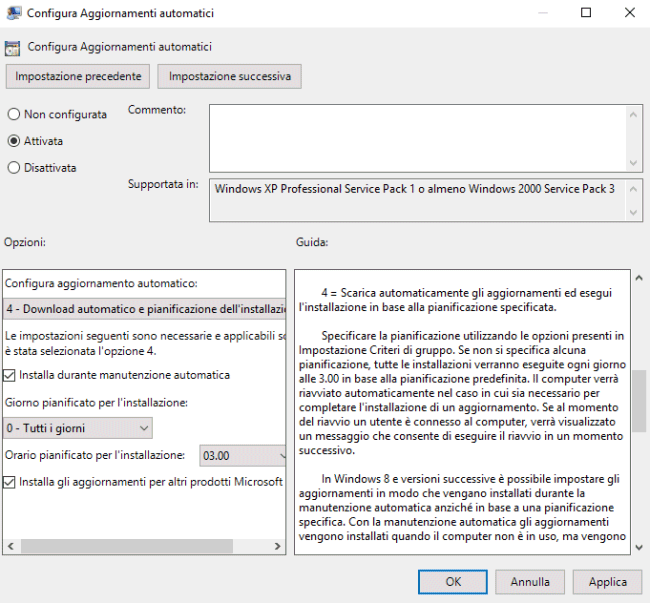
Task: Click the Guida scrollbar up arrow
Action: point(639,278)
